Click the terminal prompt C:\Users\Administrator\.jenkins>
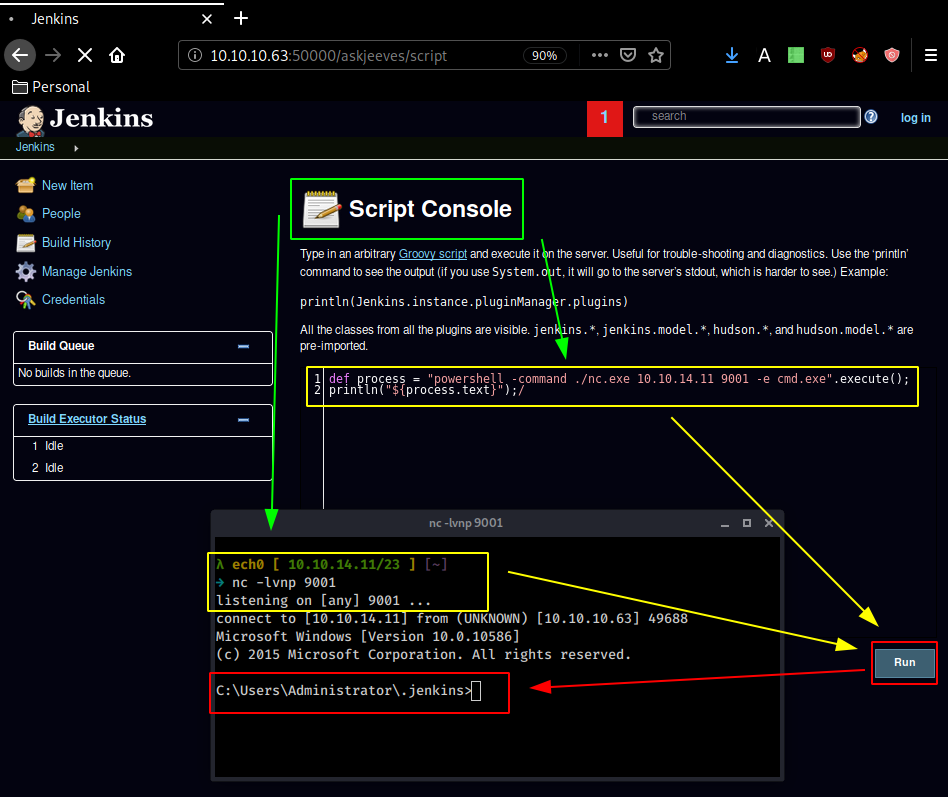The width and height of the screenshot is (948, 797). pyautogui.click(x=343, y=691)
